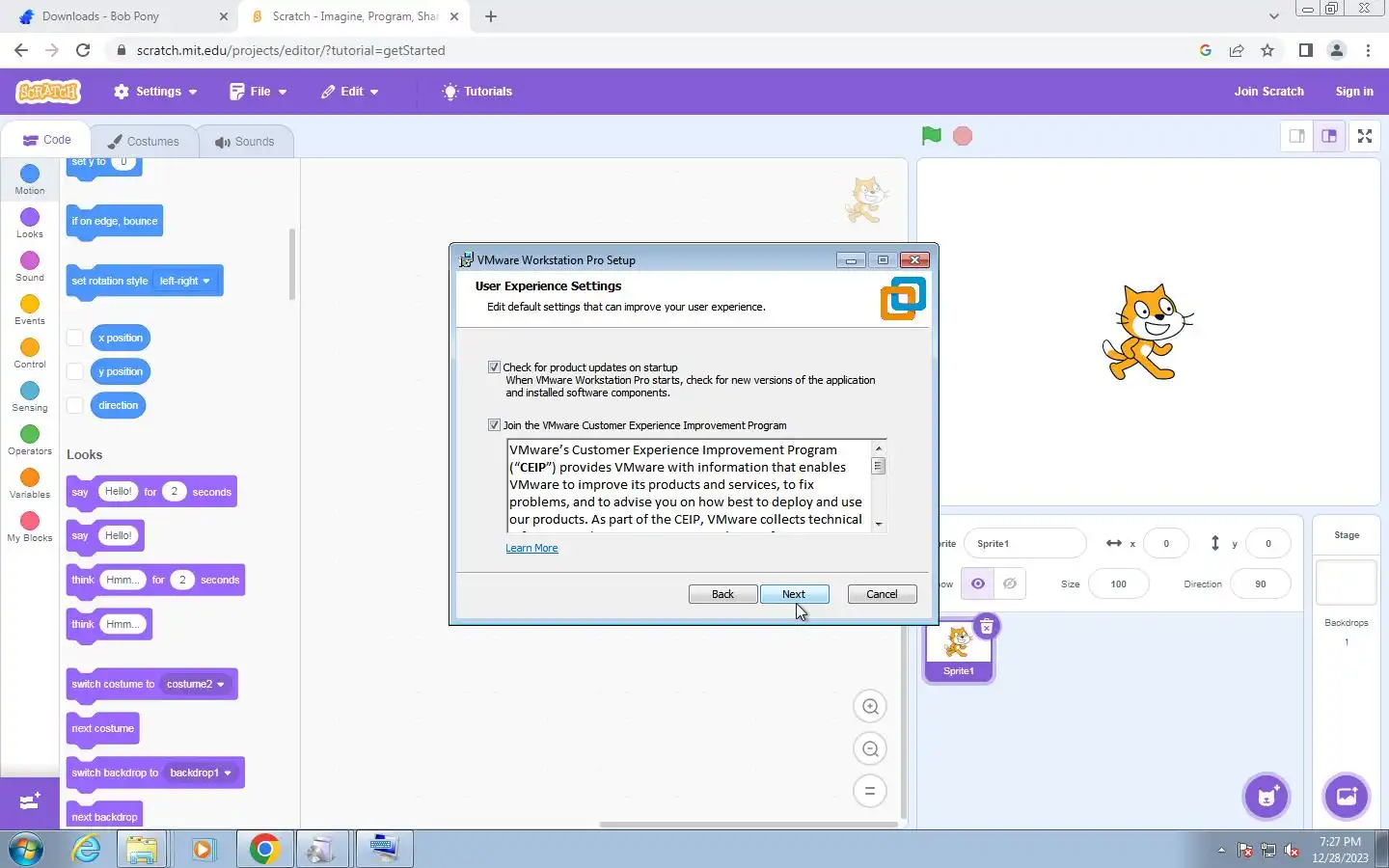Image resolution: width=1389 pixels, height=868 pixels.
Task: Toggle Join VMware Customer Experience Improvement Program
Action: point(494,425)
